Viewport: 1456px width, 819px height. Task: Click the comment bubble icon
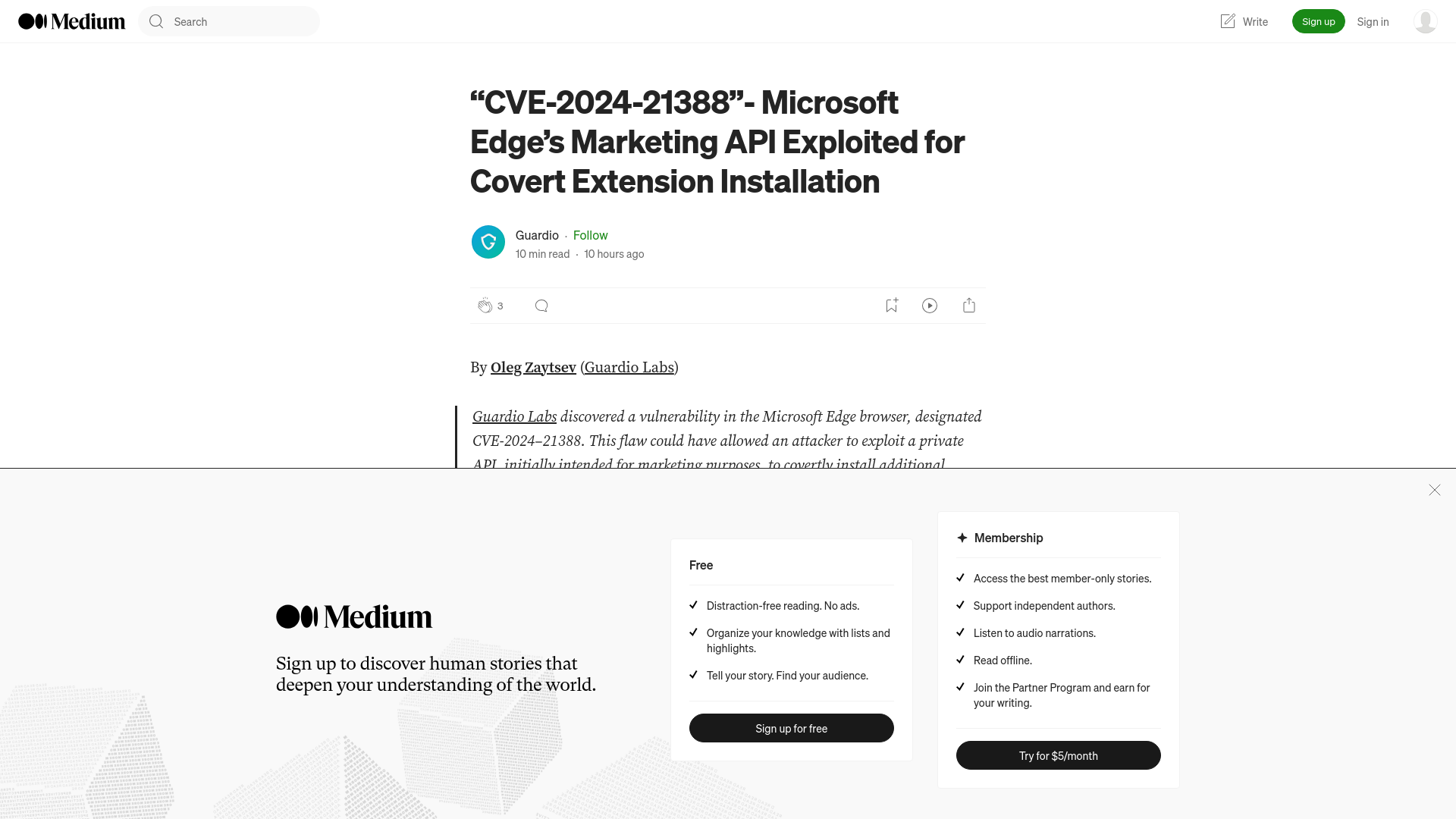[x=541, y=305]
